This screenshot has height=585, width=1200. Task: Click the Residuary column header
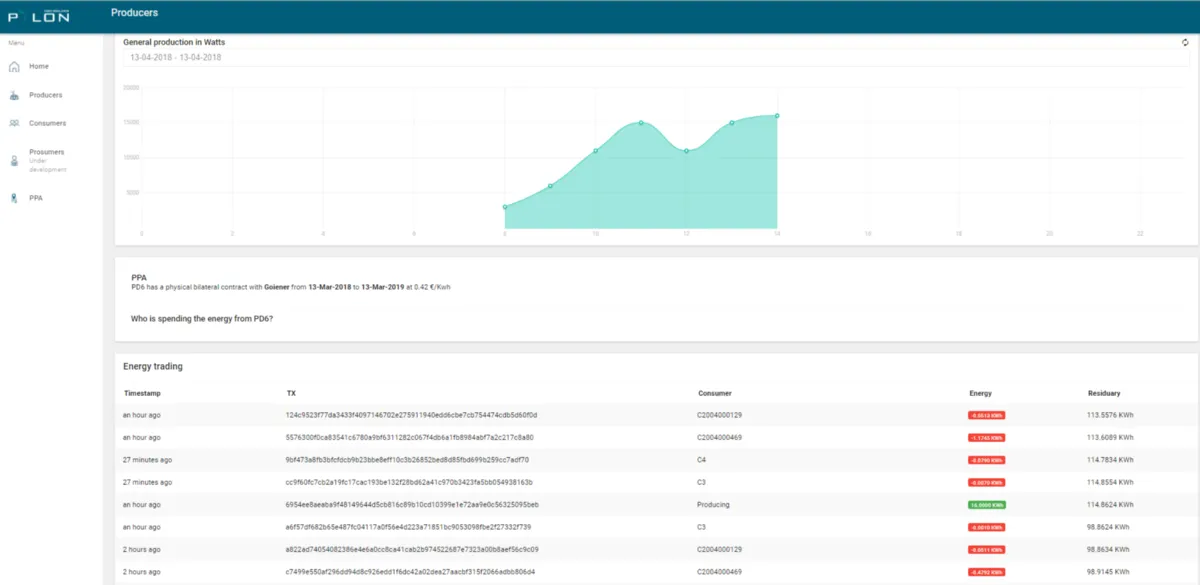click(x=1104, y=393)
